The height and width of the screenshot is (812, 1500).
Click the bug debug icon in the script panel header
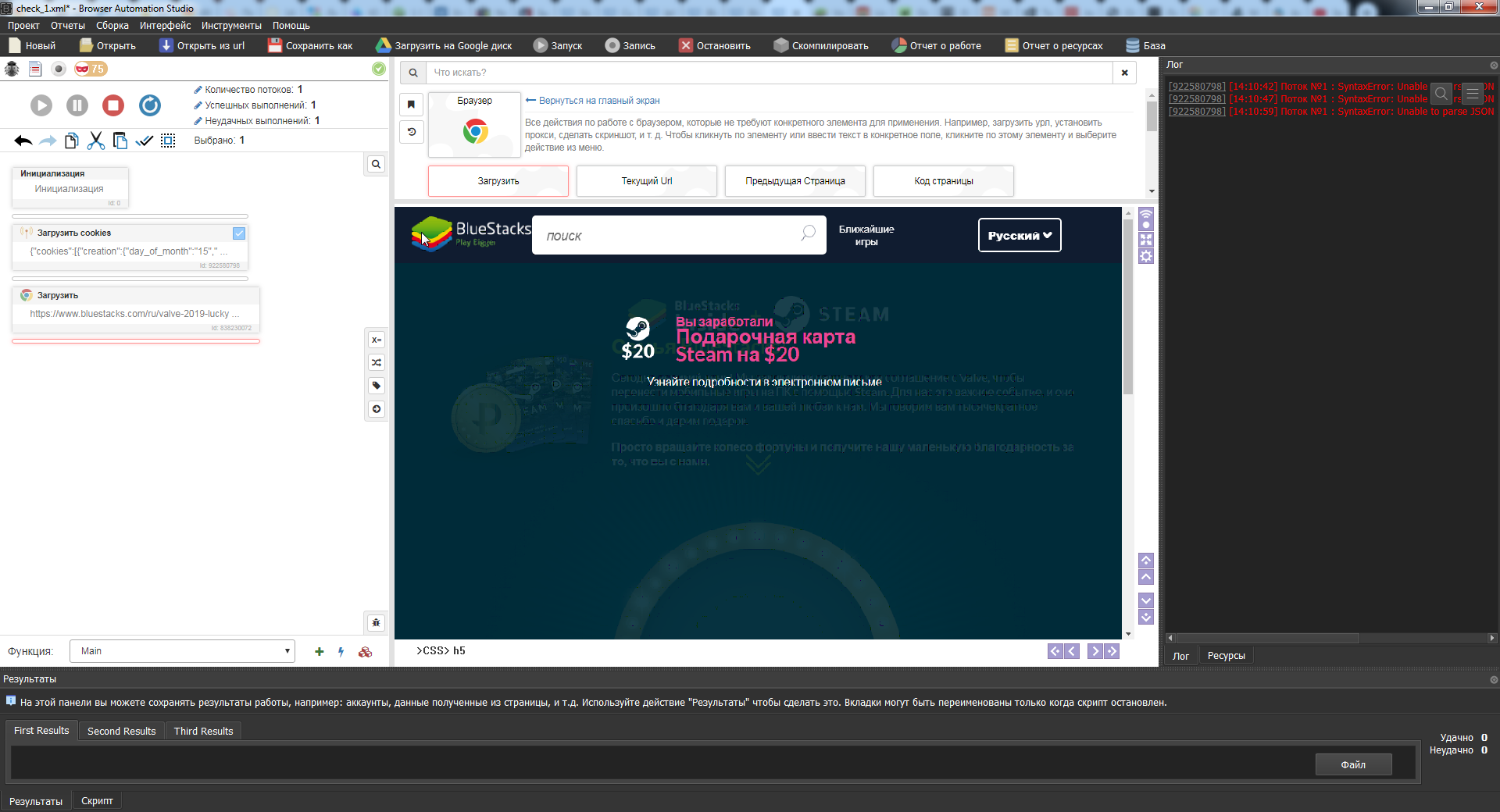12,69
